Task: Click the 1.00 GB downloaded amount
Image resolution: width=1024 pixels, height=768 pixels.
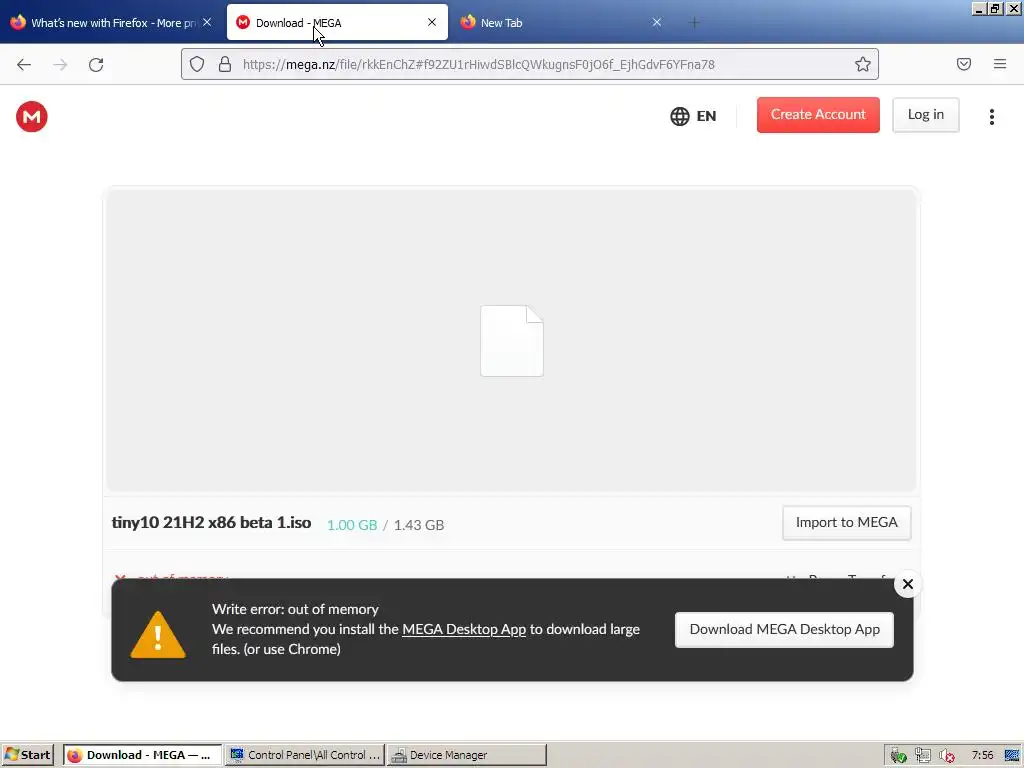Action: 352,525
